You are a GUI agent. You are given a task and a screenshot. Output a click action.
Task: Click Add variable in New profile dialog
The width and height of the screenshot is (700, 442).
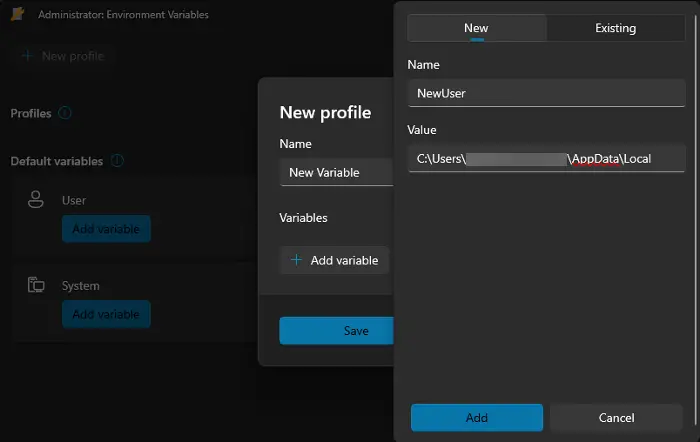334,260
